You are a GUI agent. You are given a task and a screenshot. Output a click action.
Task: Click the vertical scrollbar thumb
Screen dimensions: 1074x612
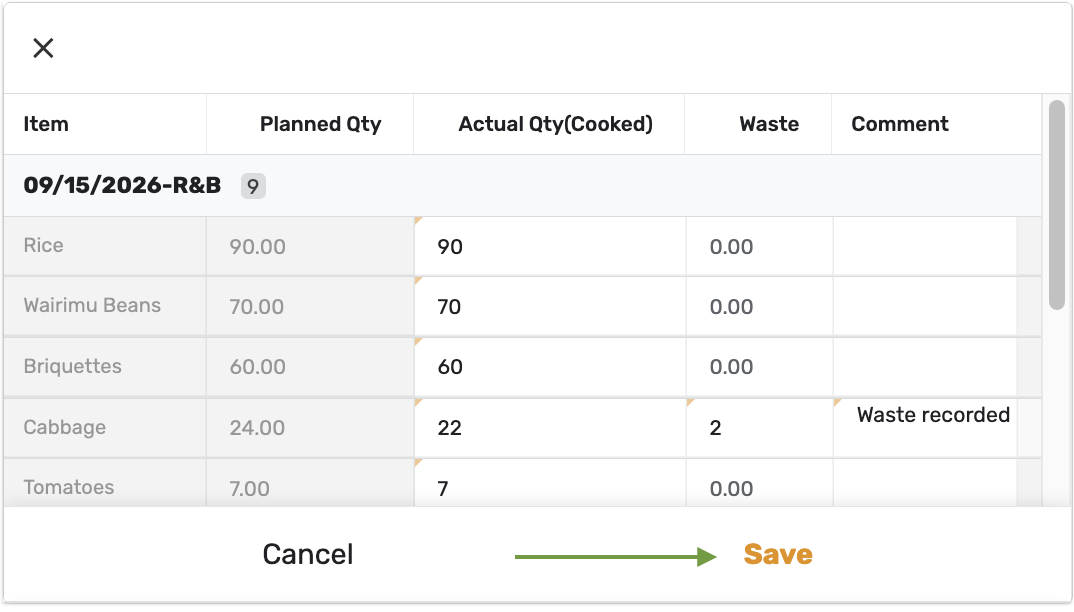(x=1057, y=205)
